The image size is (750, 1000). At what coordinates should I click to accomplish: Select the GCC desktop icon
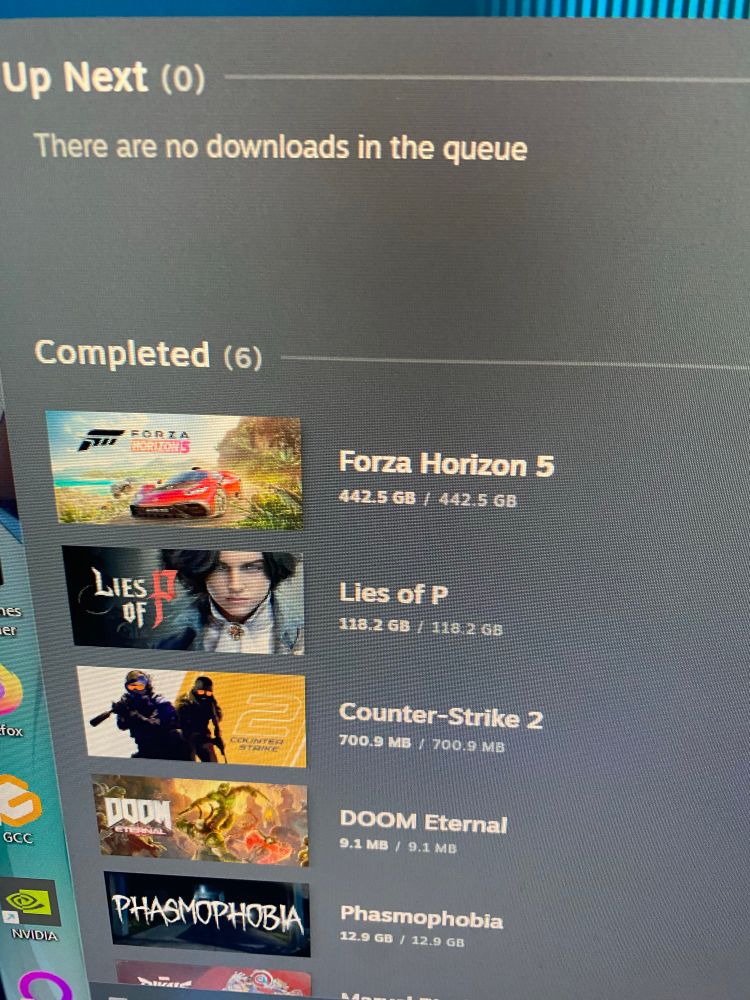point(17,801)
